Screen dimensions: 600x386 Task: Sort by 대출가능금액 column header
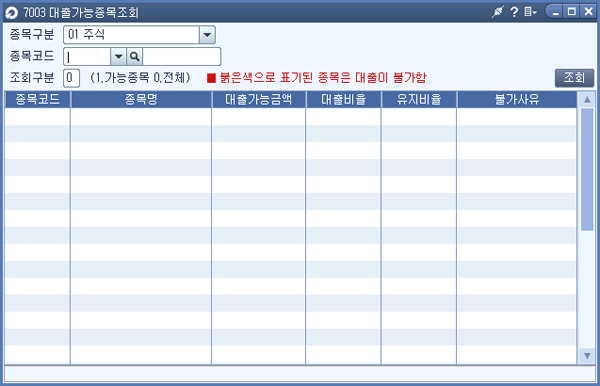pos(258,99)
